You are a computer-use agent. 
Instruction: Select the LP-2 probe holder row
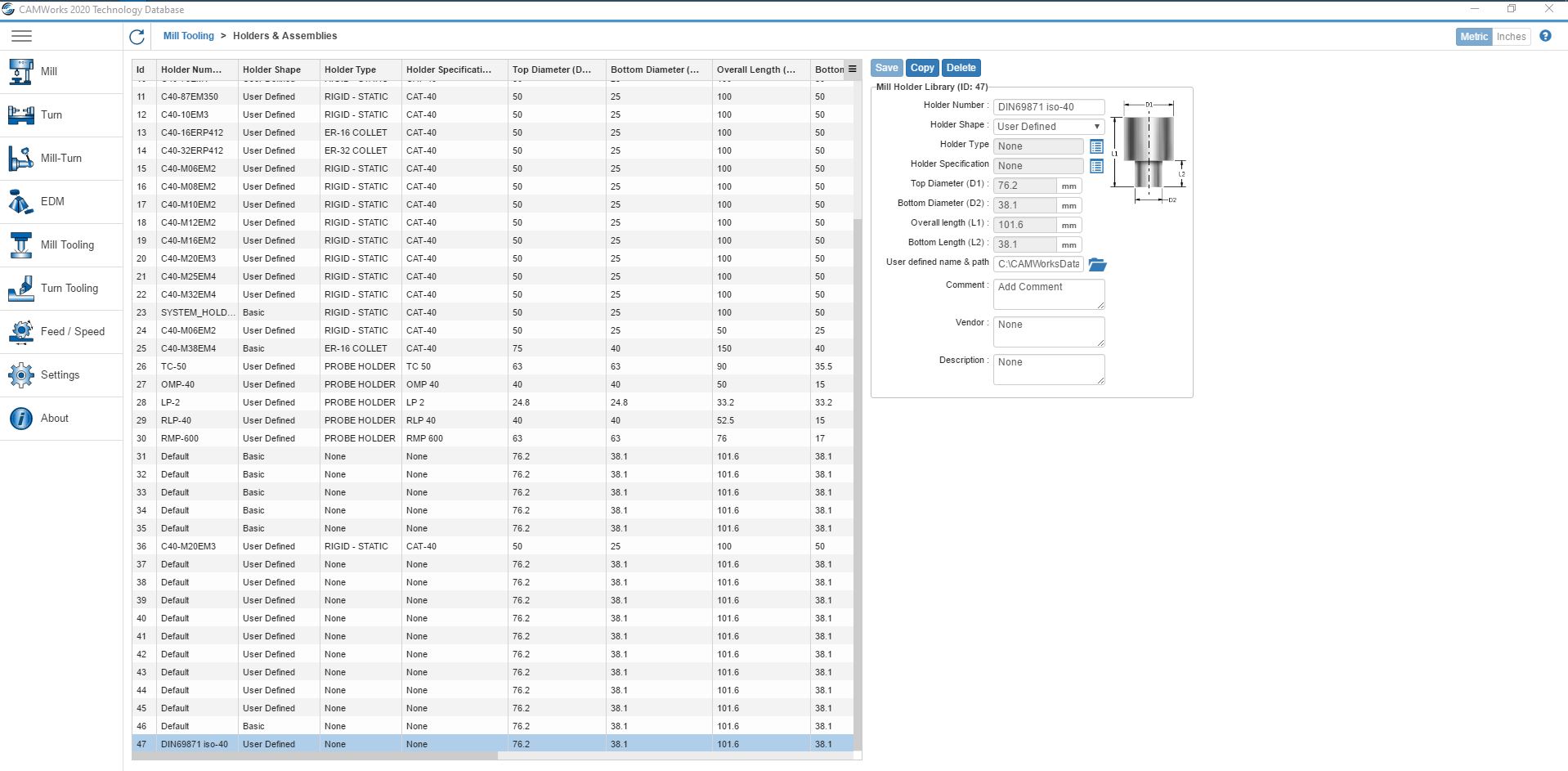coord(492,402)
